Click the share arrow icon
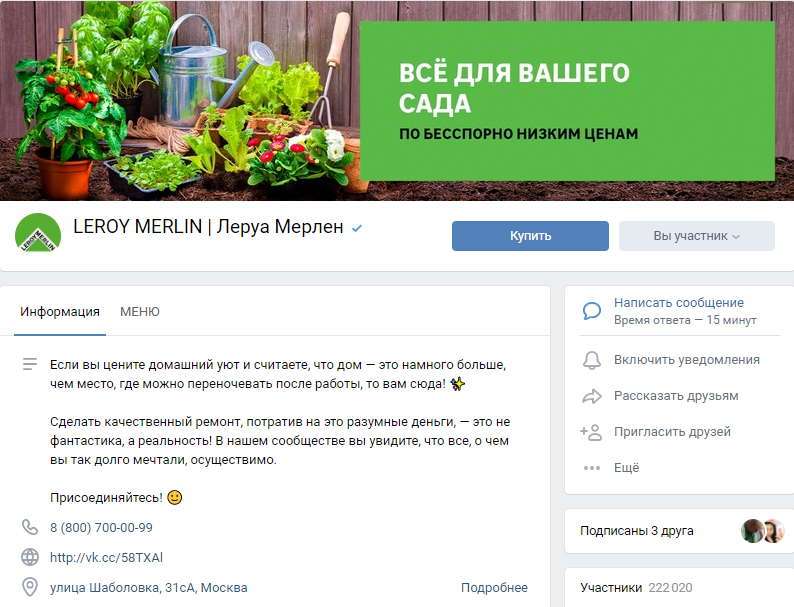The height and width of the screenshot is (607, 794). click(591, 396)
